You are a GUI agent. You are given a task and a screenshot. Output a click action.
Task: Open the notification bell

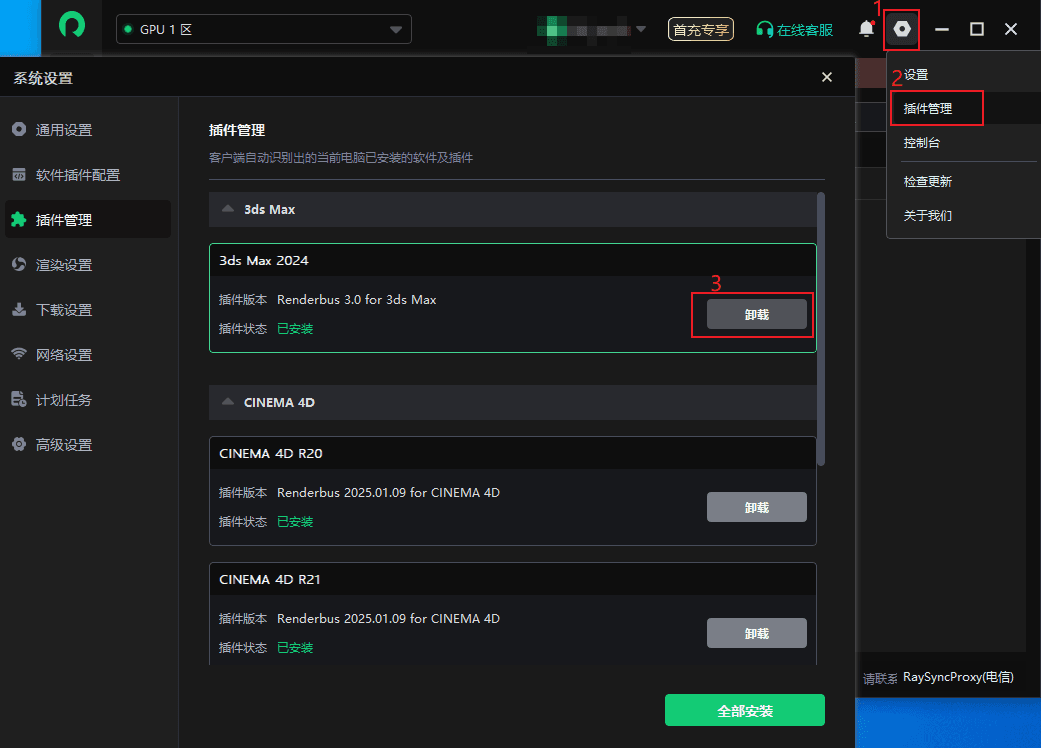866,29
